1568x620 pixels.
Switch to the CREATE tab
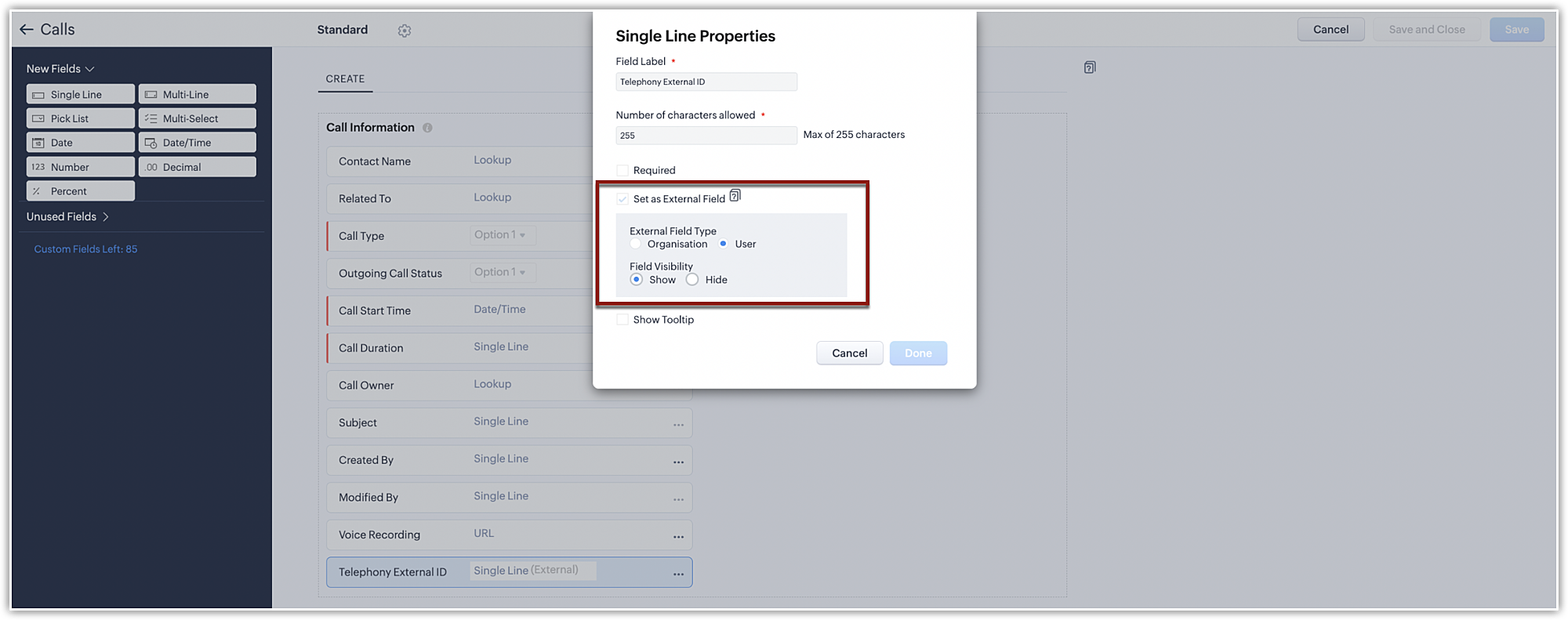point(345,79)
